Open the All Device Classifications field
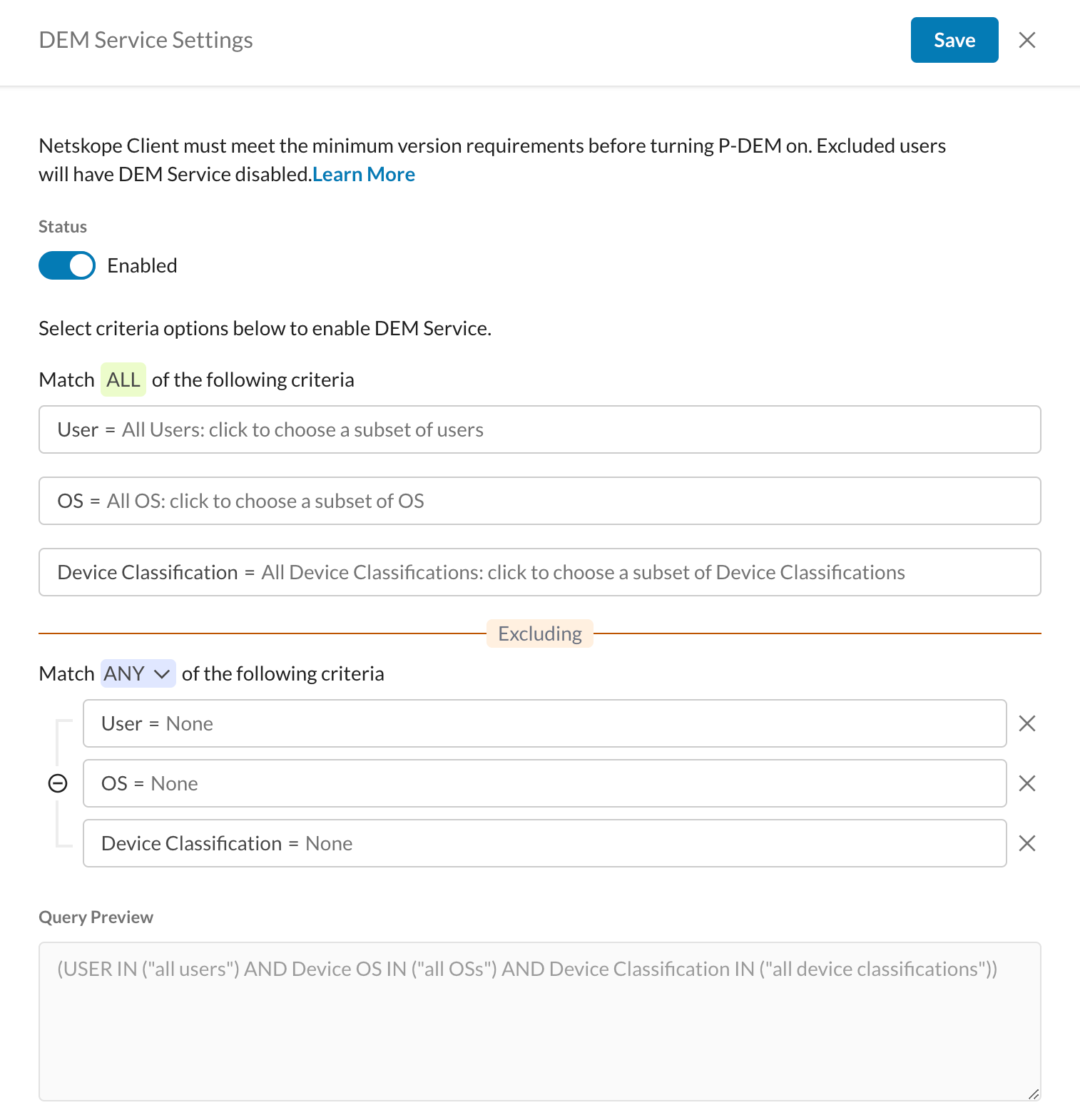Image resolution: width=1080 pixels, height=1120 pixels. point(540,572)
